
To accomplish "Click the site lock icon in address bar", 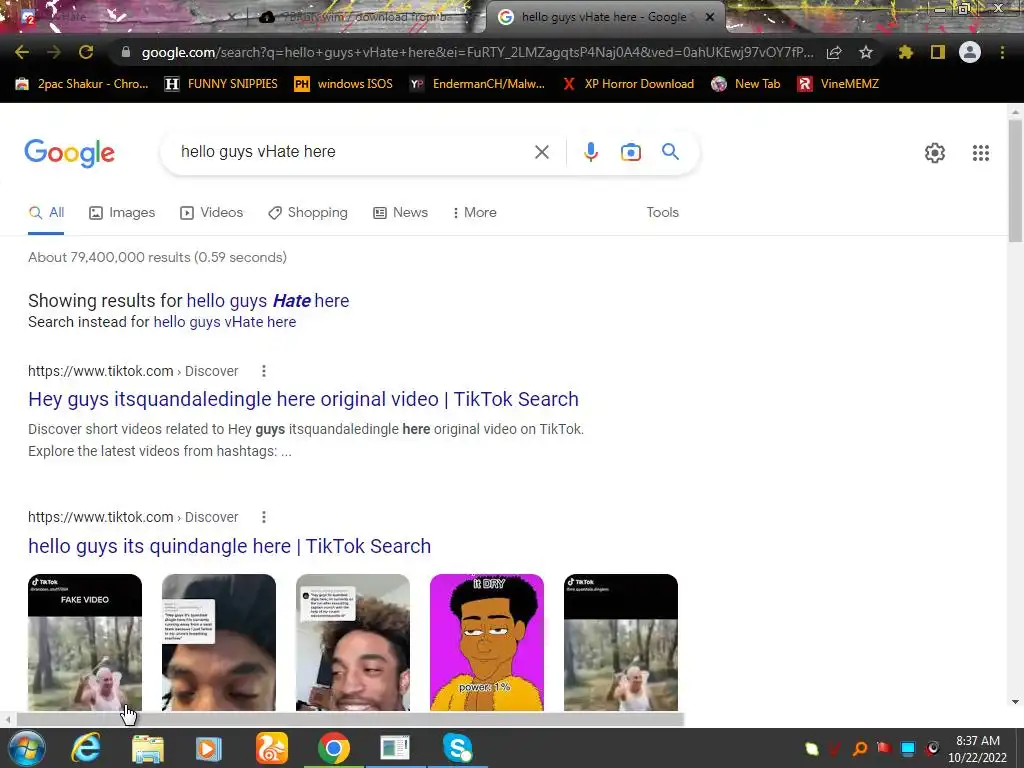I will coord(126,52).
